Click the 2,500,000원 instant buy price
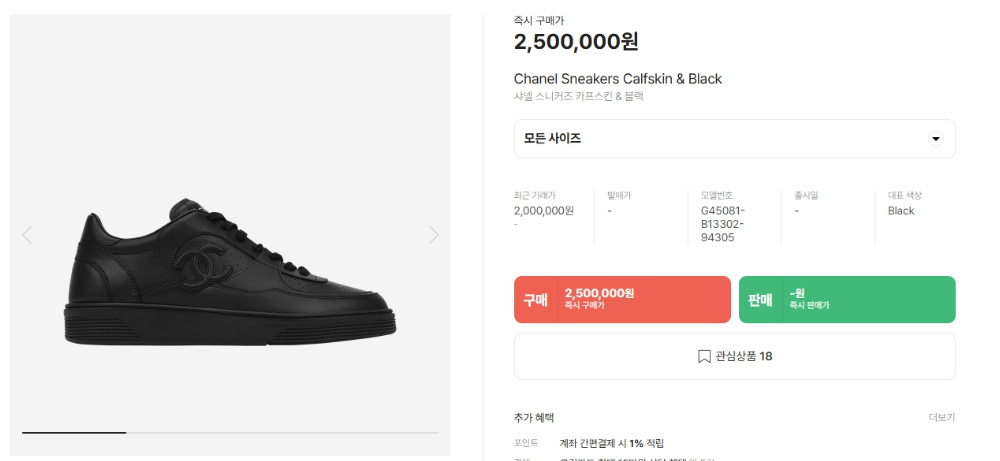 click(x=576, y=42)
